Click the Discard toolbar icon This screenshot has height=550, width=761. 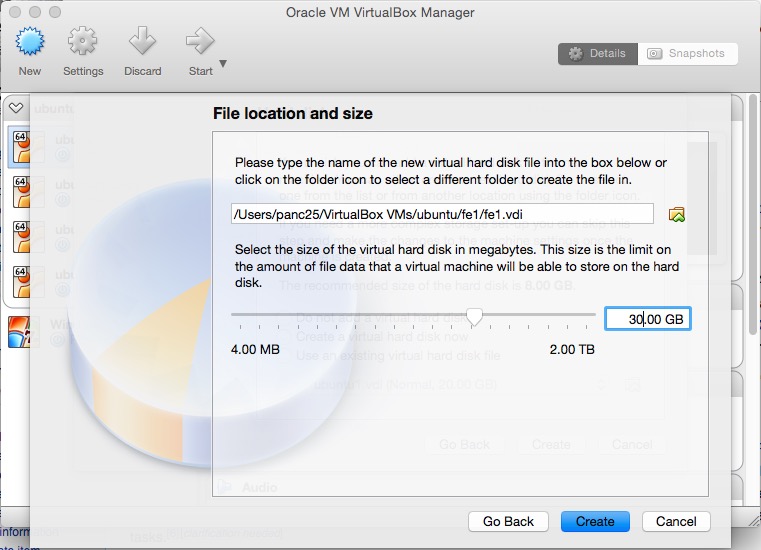point(142,43)
